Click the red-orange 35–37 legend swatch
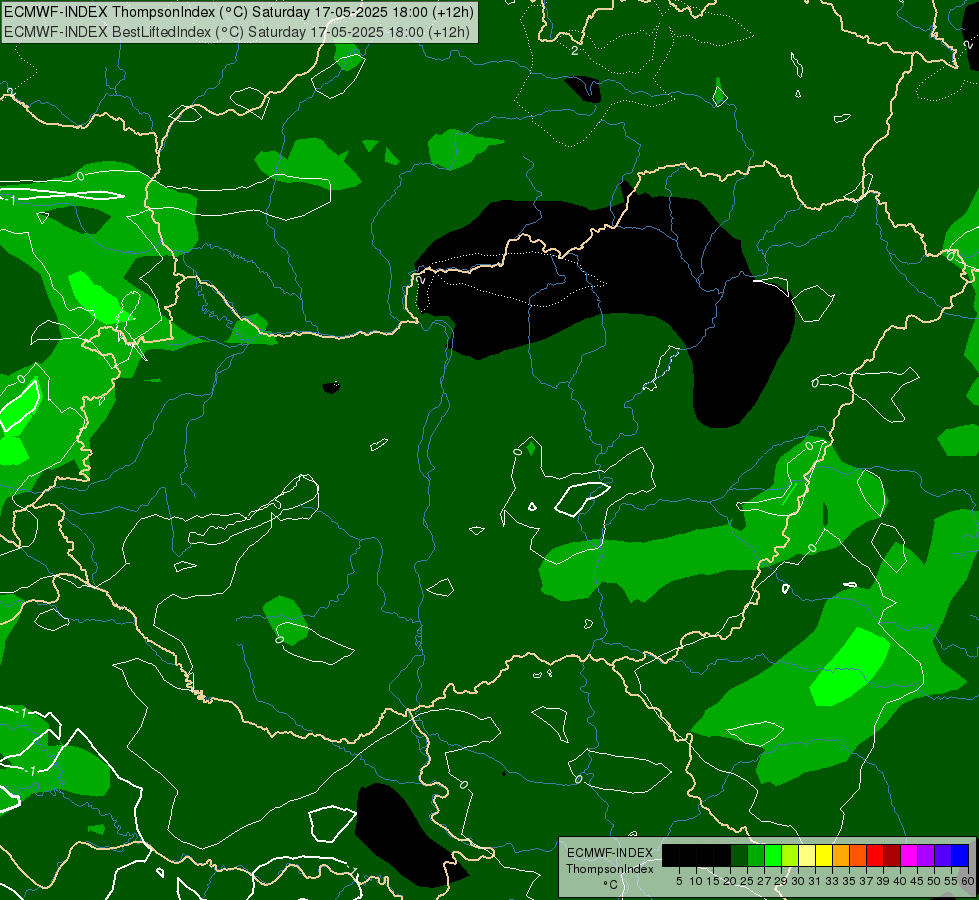 pyautogui.click(x=858, y=855)
